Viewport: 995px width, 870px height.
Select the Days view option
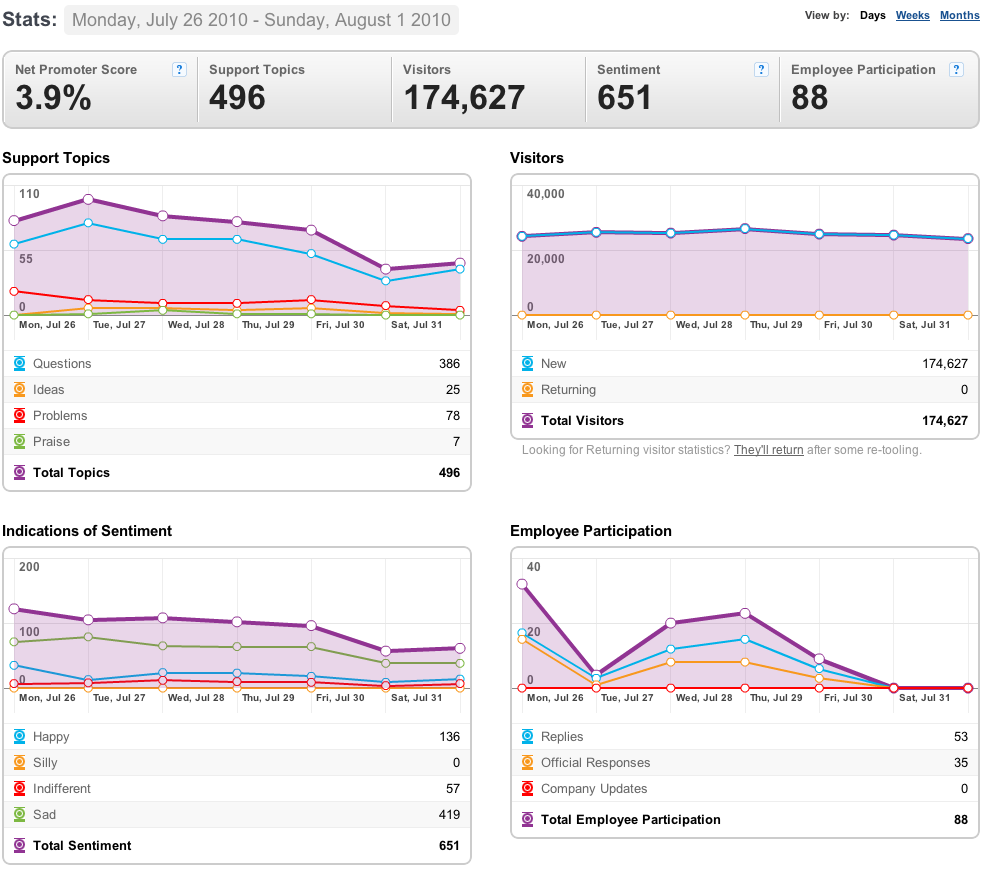(x=873, y=15)
